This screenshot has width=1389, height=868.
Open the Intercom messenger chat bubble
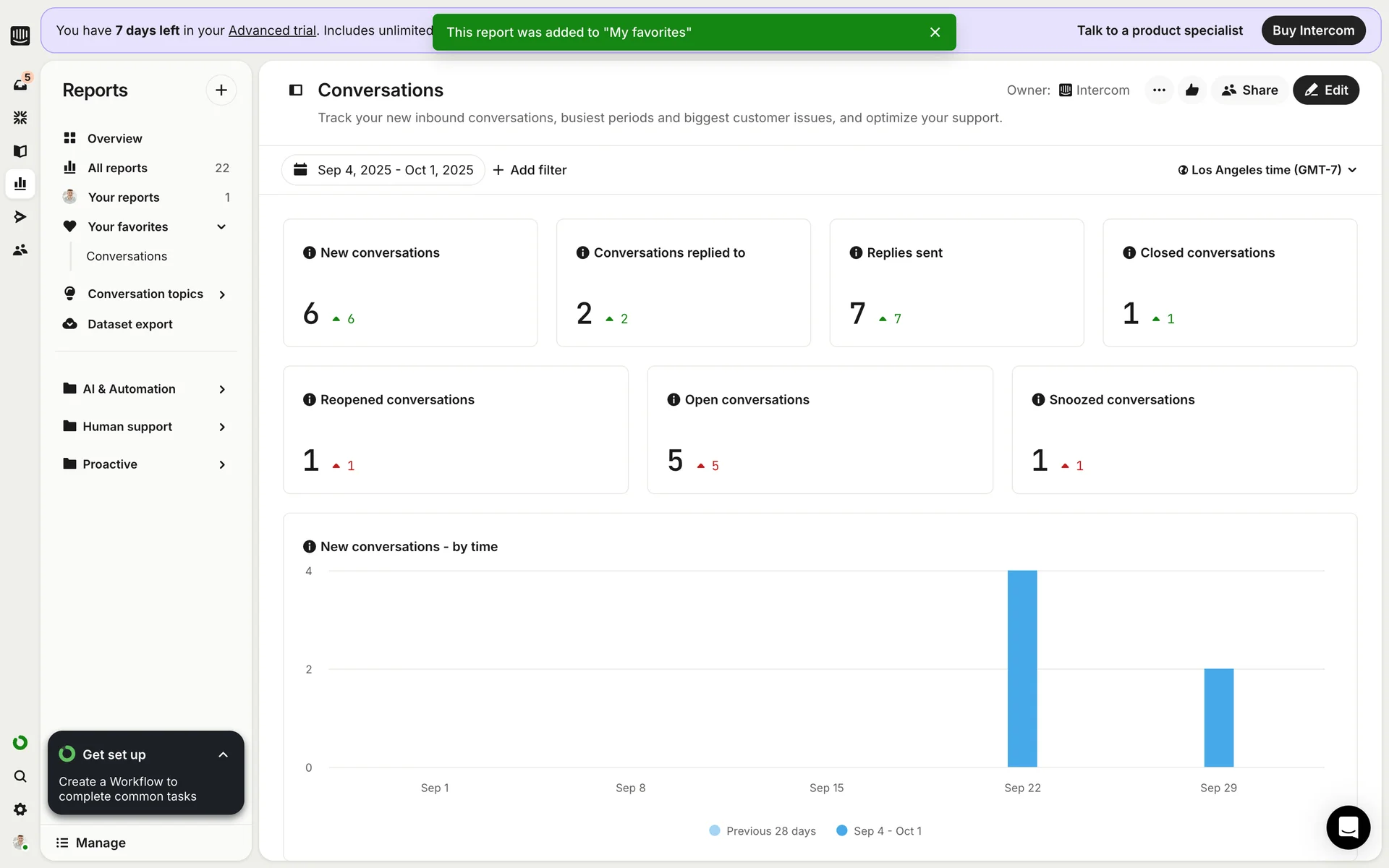click(x=1348, y=827)
